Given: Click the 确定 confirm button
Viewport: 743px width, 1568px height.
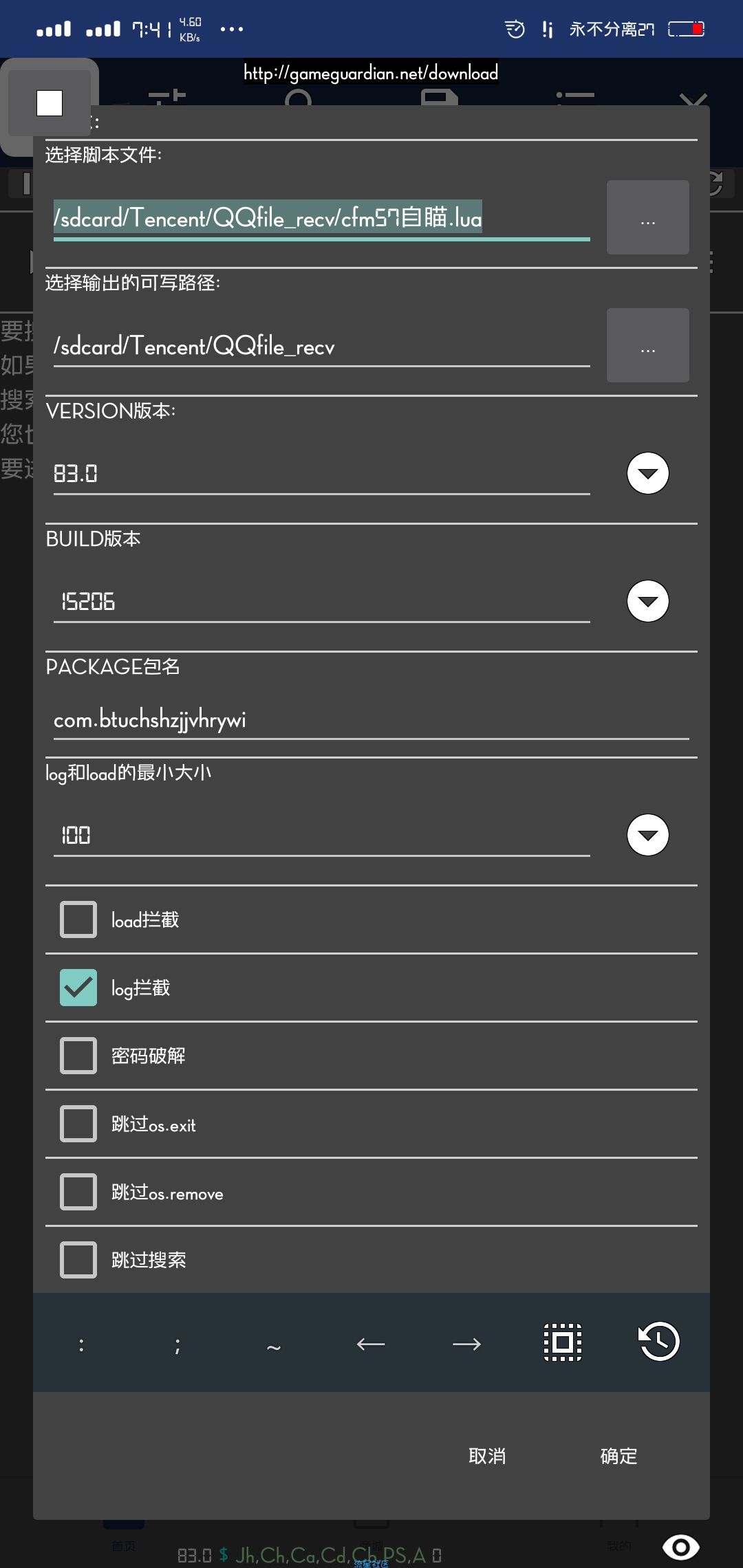Looking at the screenshot, I should (x=619, y=1456).
